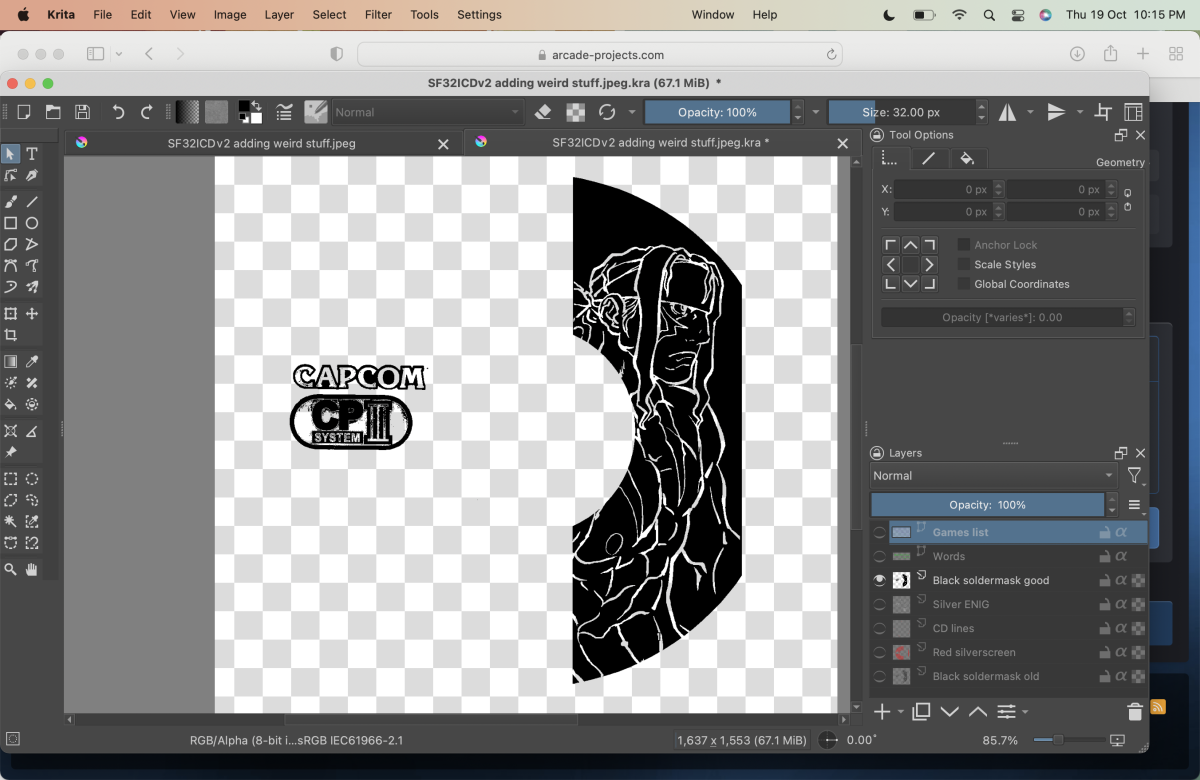Toggle preserve alpha in toolbar
The image size is (1200, 780).
(575, 112)
